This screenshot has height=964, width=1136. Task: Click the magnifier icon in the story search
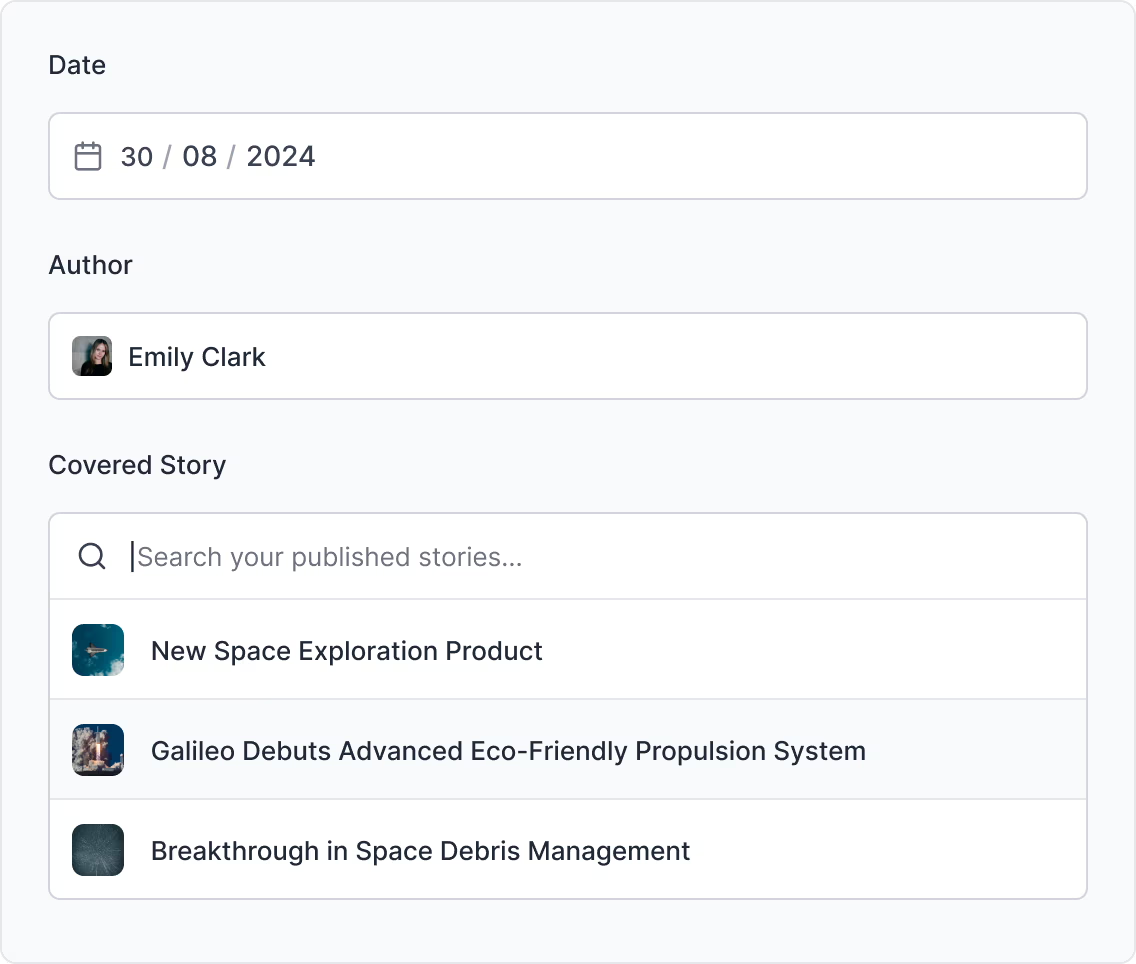(x=92, y=556)
